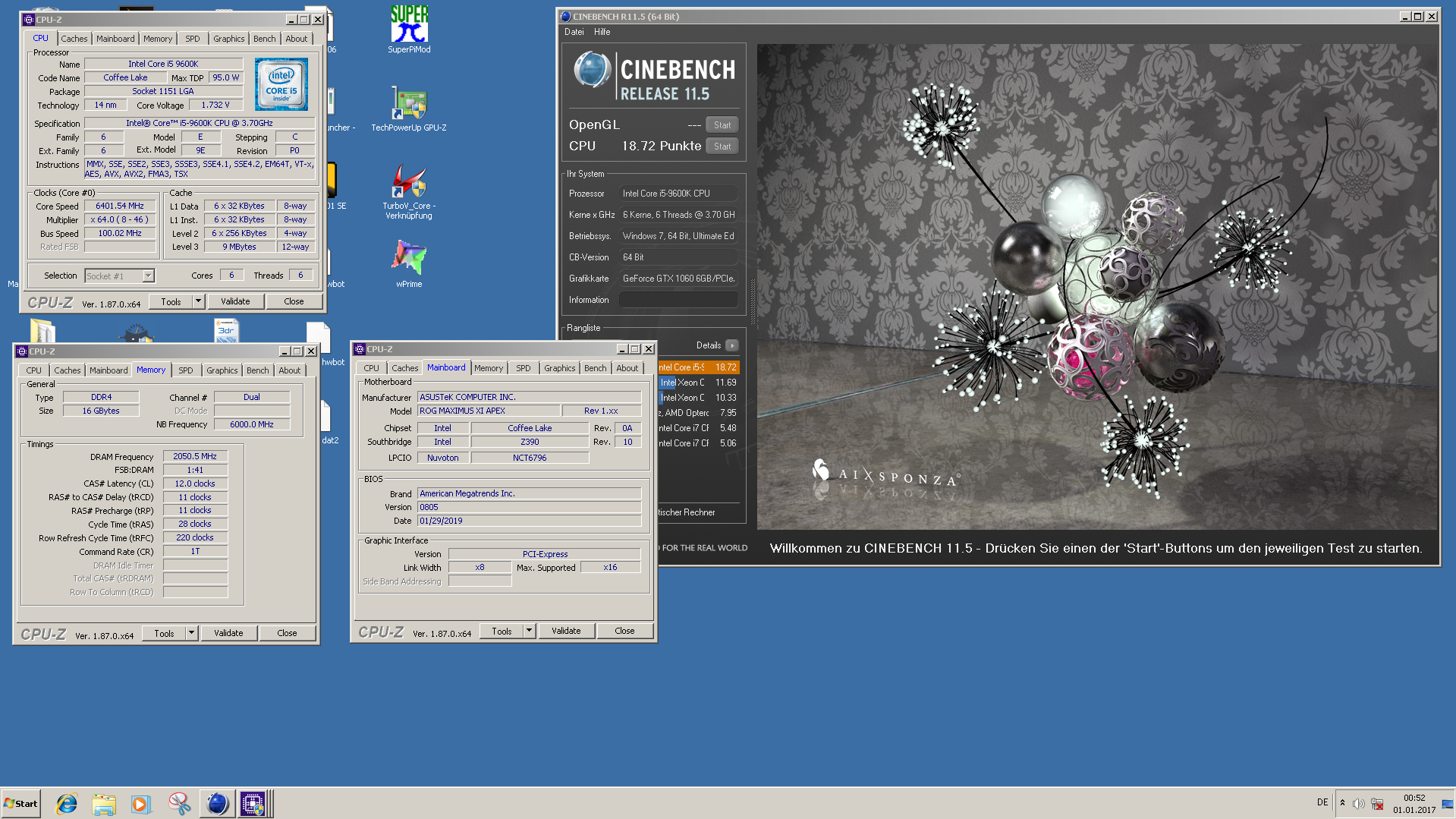
Task: Click Close in the CPU-Z Memory window
Action: (287, 633)
